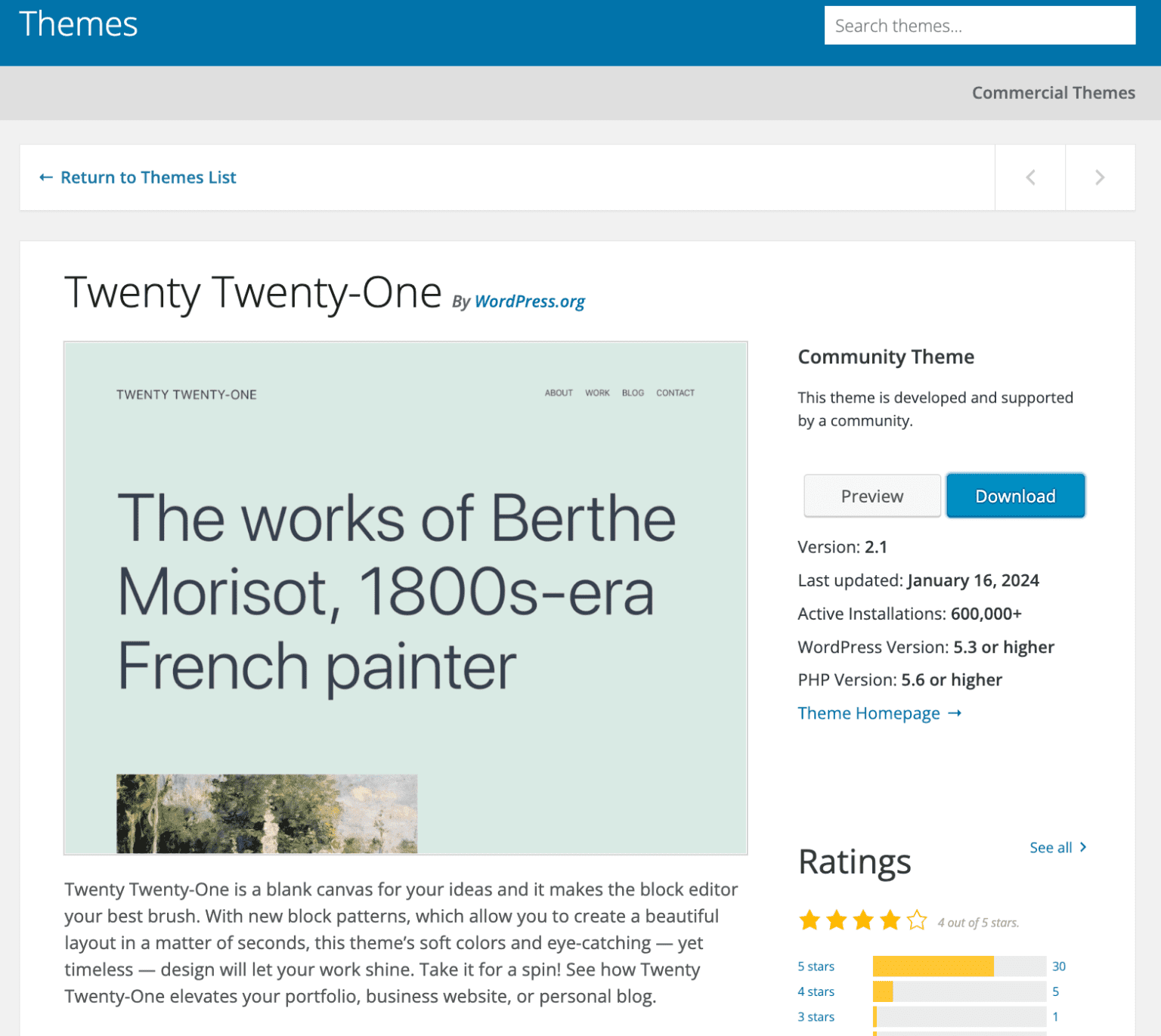Preview the Twenty Twenty-One theme
Image resolution: width=1161 pixels, height=1036 pixels.
[872, 496]
